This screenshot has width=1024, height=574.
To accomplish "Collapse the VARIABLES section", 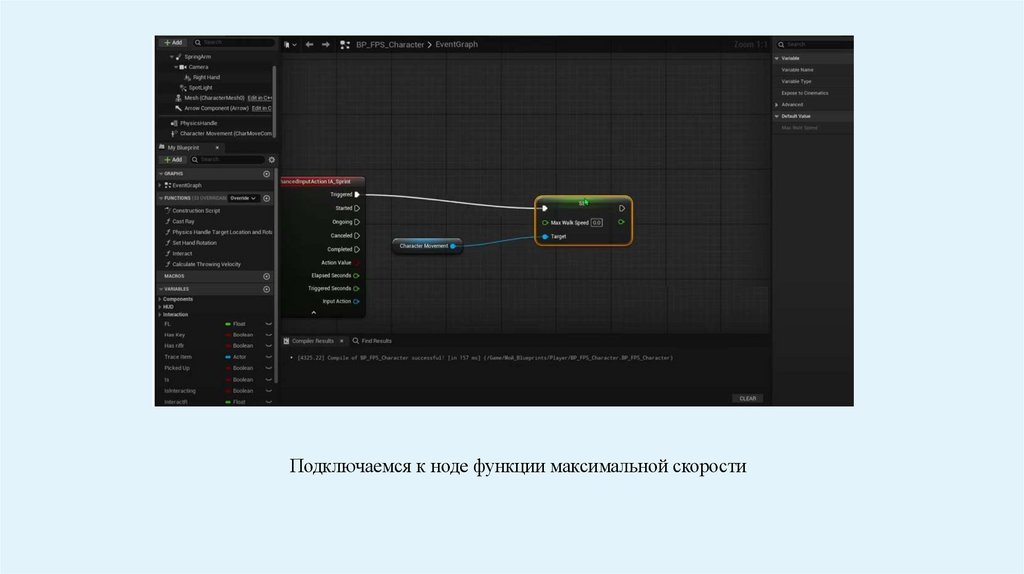I will [x=161, y=289].
